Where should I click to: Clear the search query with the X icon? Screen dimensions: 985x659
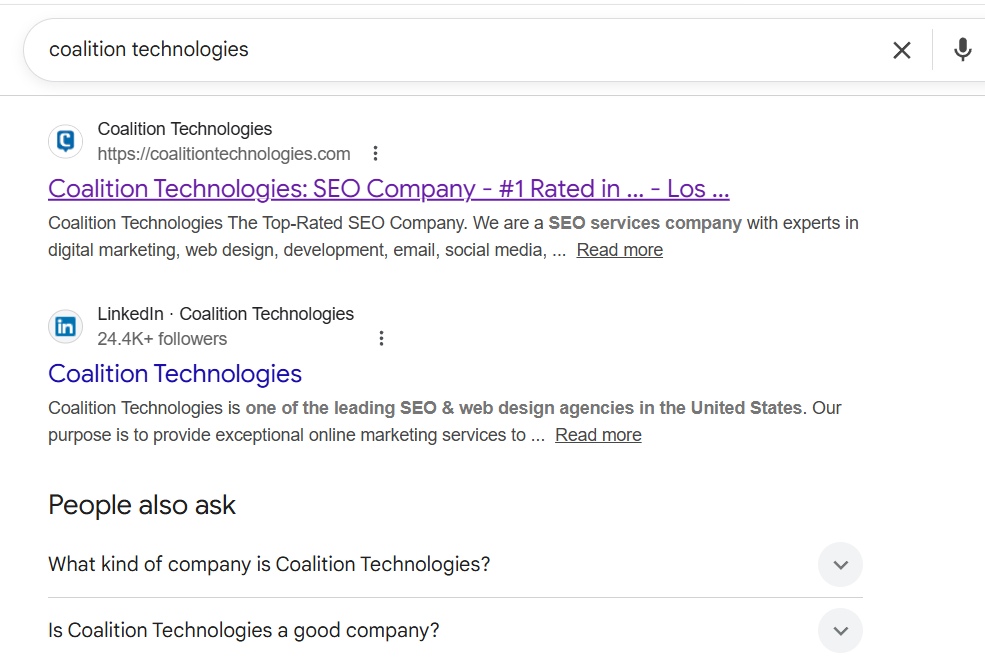pos(901,50)
